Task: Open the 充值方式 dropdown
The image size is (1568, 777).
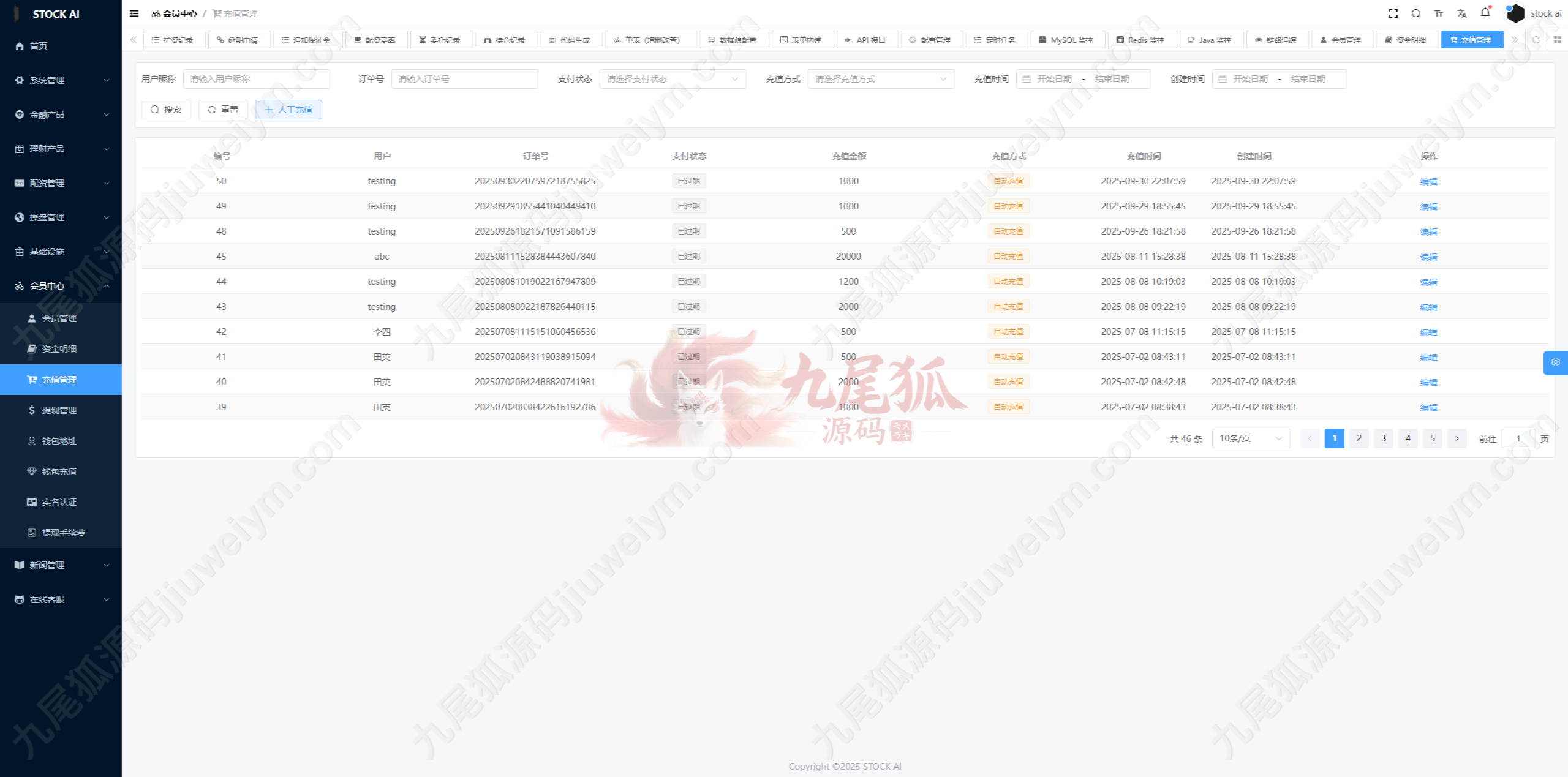Action: click(x=881, y=79)
